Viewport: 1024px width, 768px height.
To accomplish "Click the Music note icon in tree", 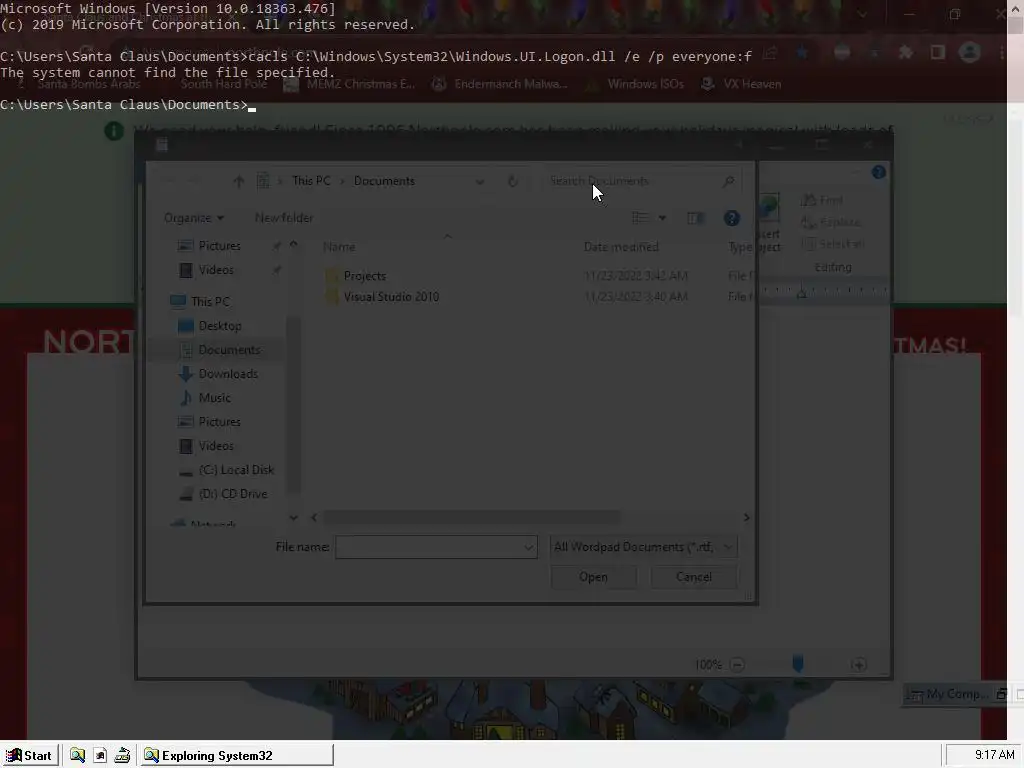I will pyautogui.click(x=186, y=398).
